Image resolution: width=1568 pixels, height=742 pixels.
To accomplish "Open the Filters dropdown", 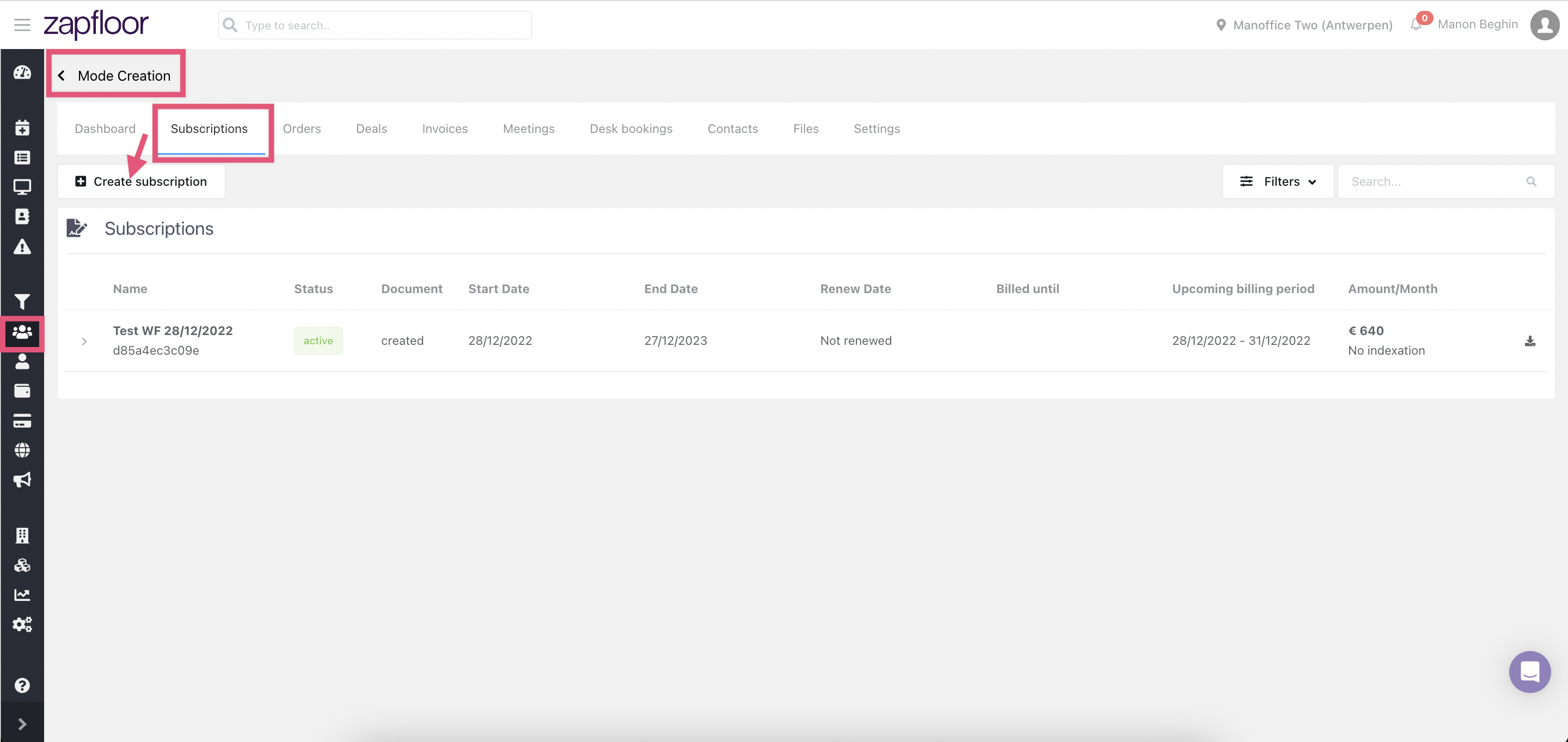I will 1278,181.
